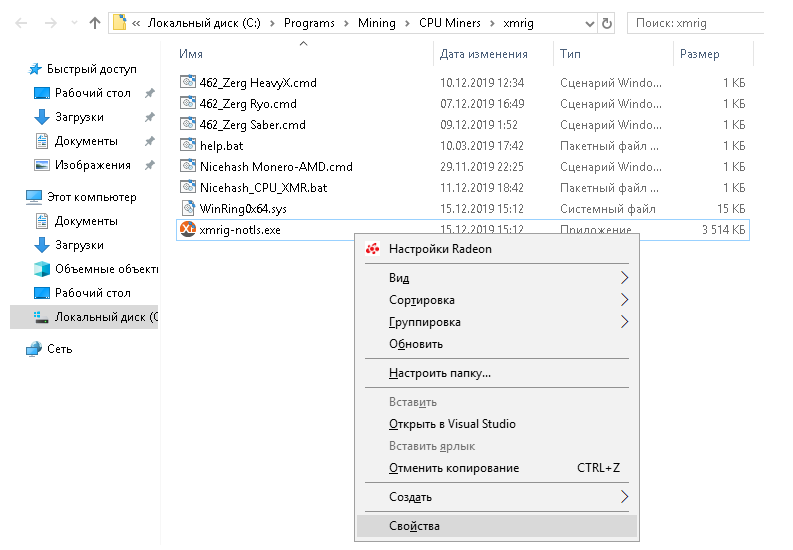Expand the 'Создать' submenu arrow
Screen dimensions: 793x550
[x=625, y=497]
